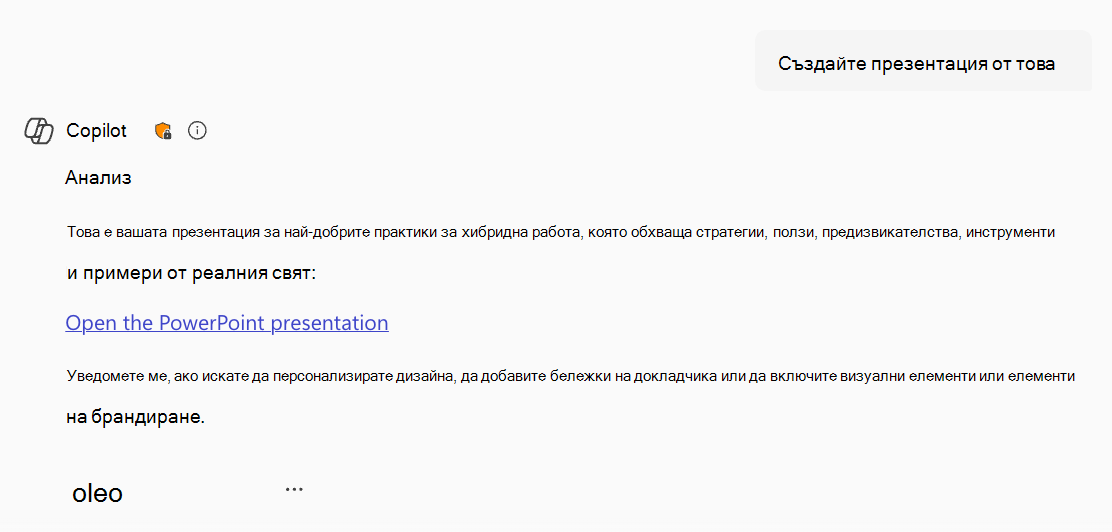Screen dimensions: 1112x532
Task: Open the orange shield protection badge
Action: coord(163,131)
